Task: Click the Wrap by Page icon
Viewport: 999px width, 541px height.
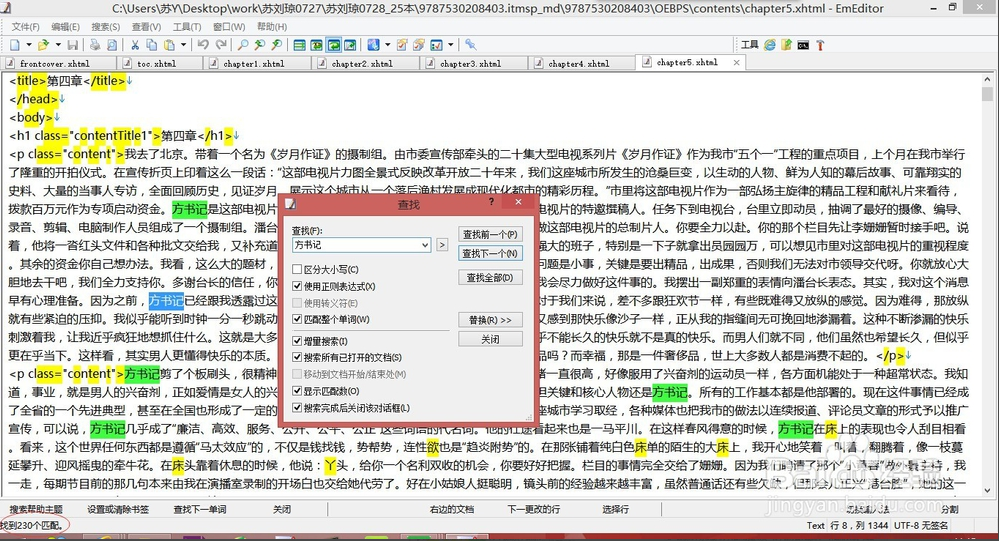Action: 350,45
